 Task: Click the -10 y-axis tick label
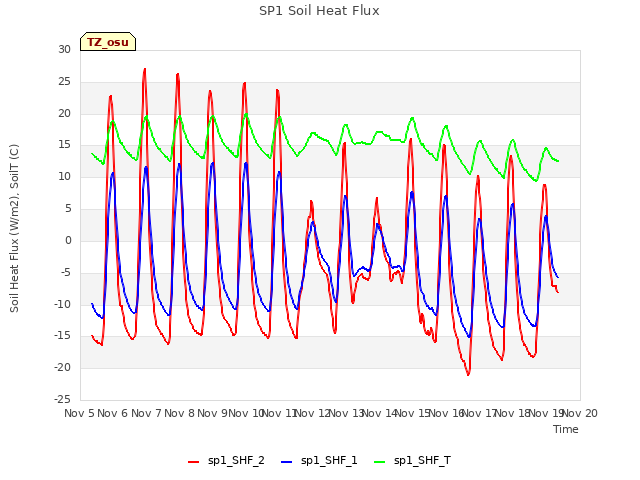pos(62,304)
